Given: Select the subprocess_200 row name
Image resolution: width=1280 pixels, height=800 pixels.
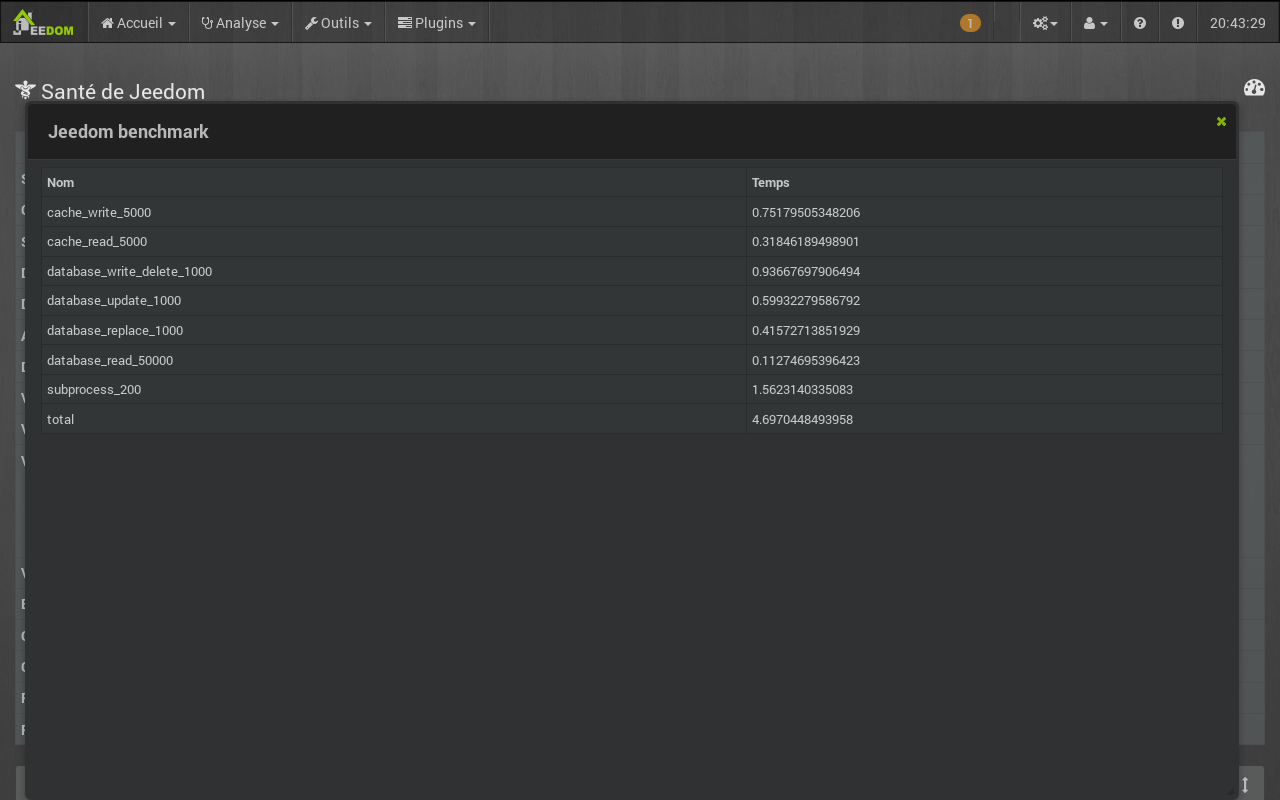Looking at the screenshot, I should click(94, 389).
